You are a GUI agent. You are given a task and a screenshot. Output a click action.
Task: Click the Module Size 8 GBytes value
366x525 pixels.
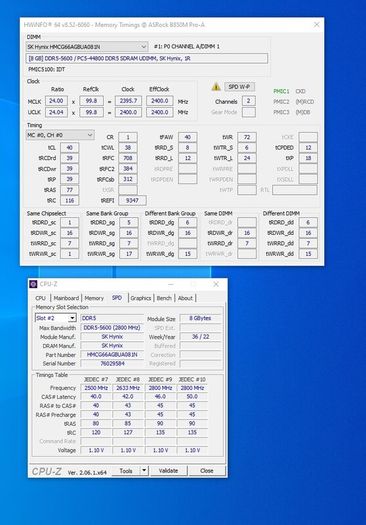[x=200, y=318]
